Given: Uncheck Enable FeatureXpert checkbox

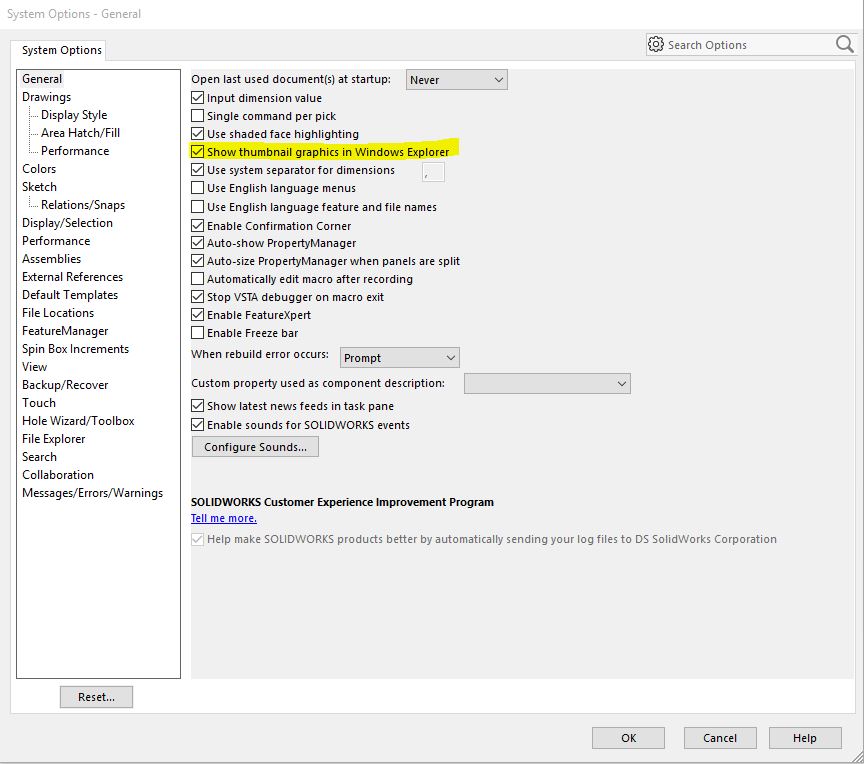Looking at the screenshot, I should click(198, 315).
